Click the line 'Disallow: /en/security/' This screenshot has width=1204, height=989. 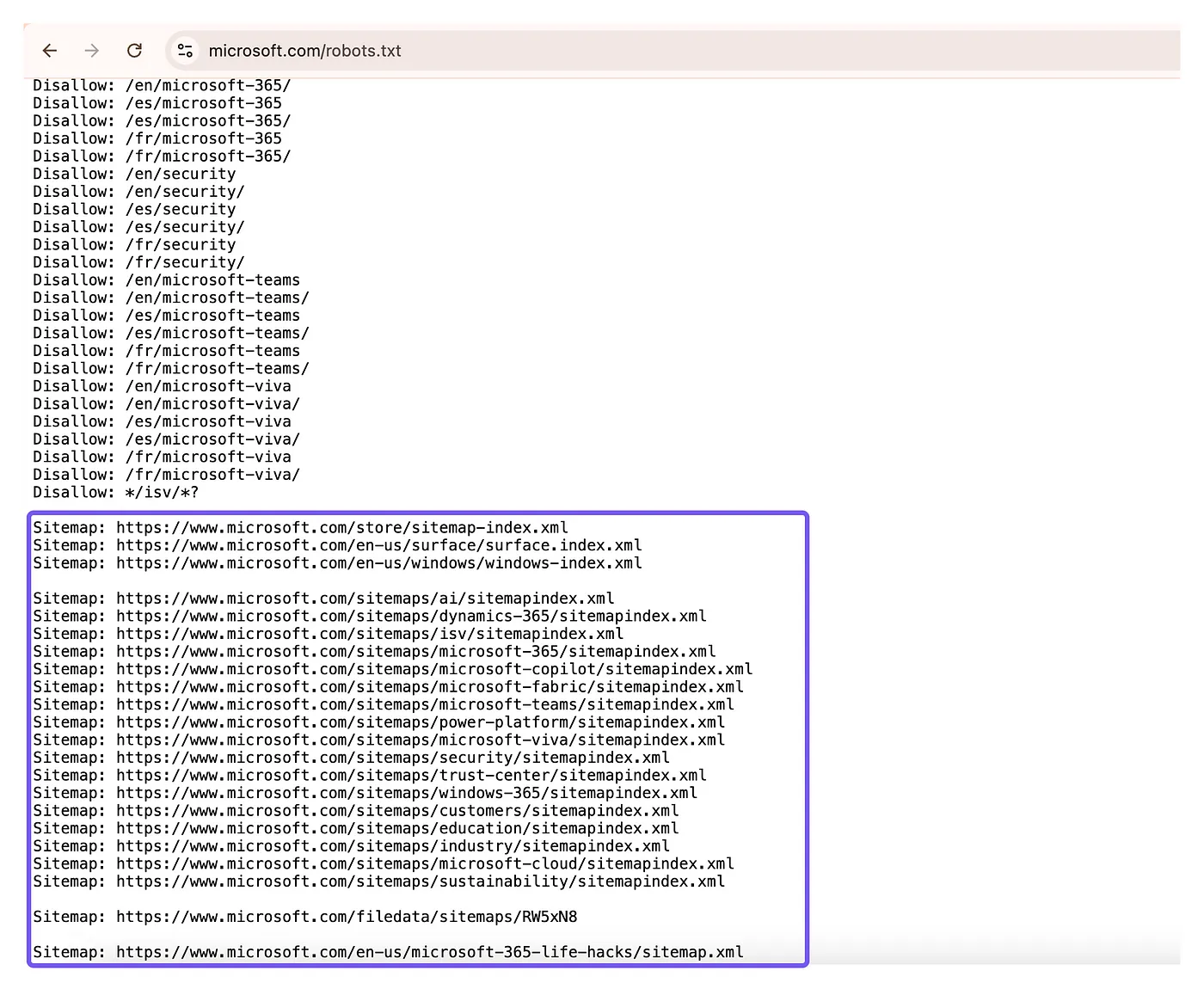138,192
